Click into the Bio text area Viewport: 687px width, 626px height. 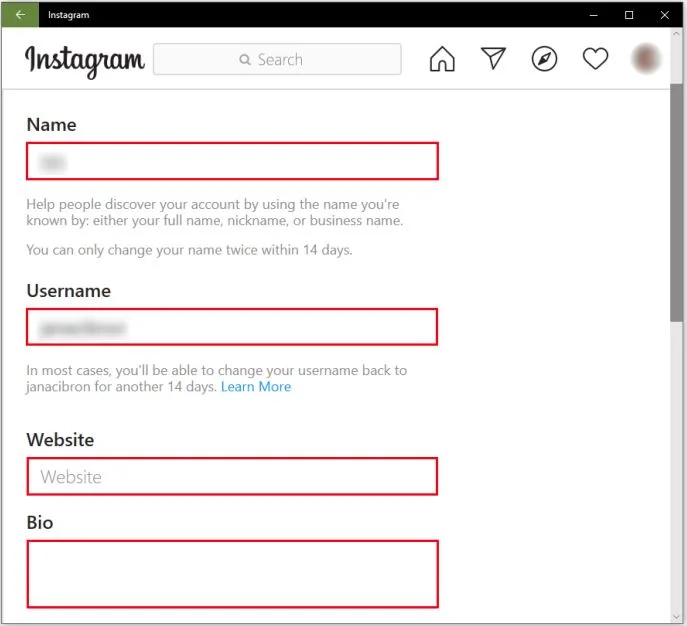click(232, 574)
